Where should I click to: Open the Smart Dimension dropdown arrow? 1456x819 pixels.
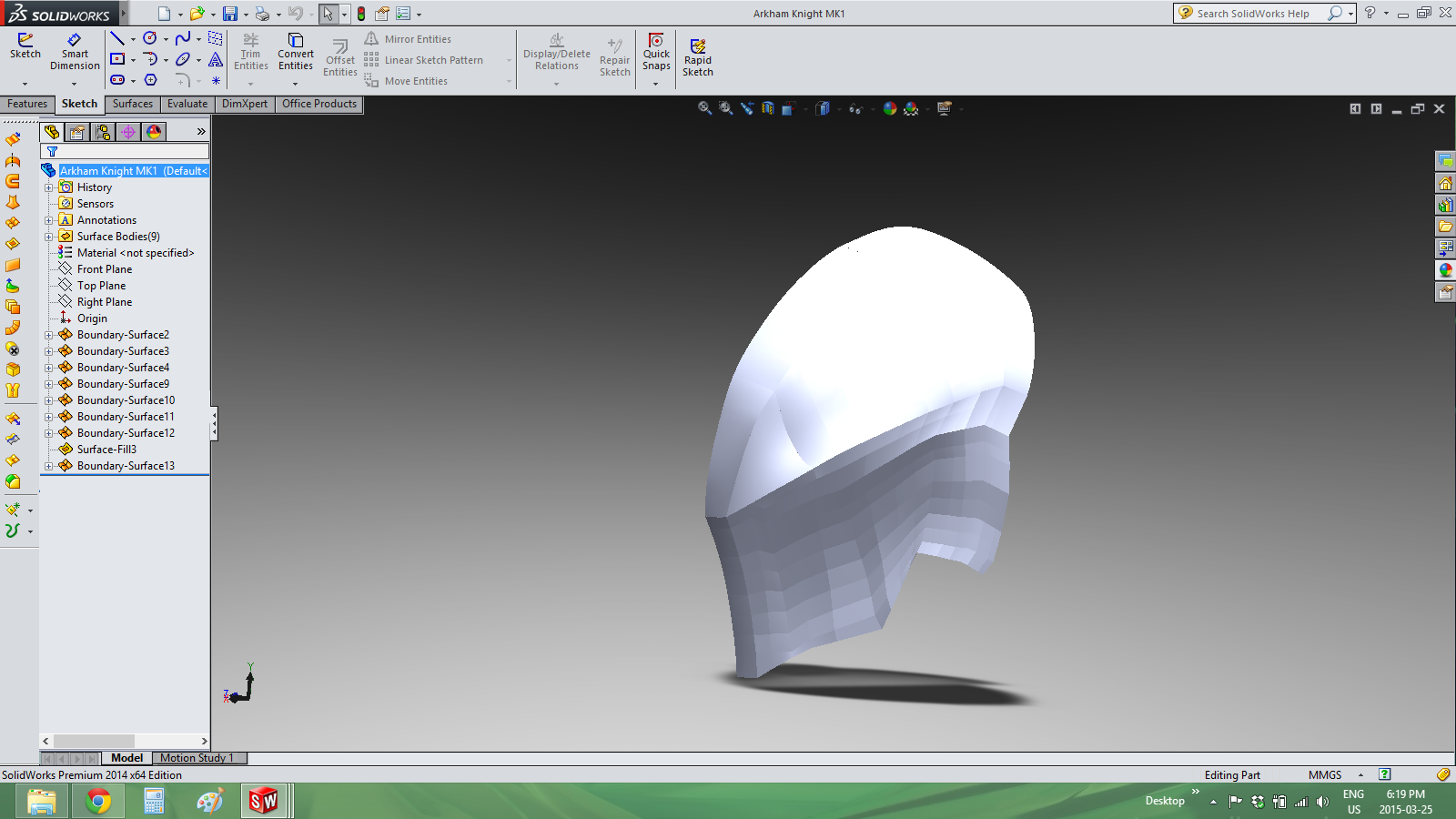pyautogui.click(x=74, y=84)
